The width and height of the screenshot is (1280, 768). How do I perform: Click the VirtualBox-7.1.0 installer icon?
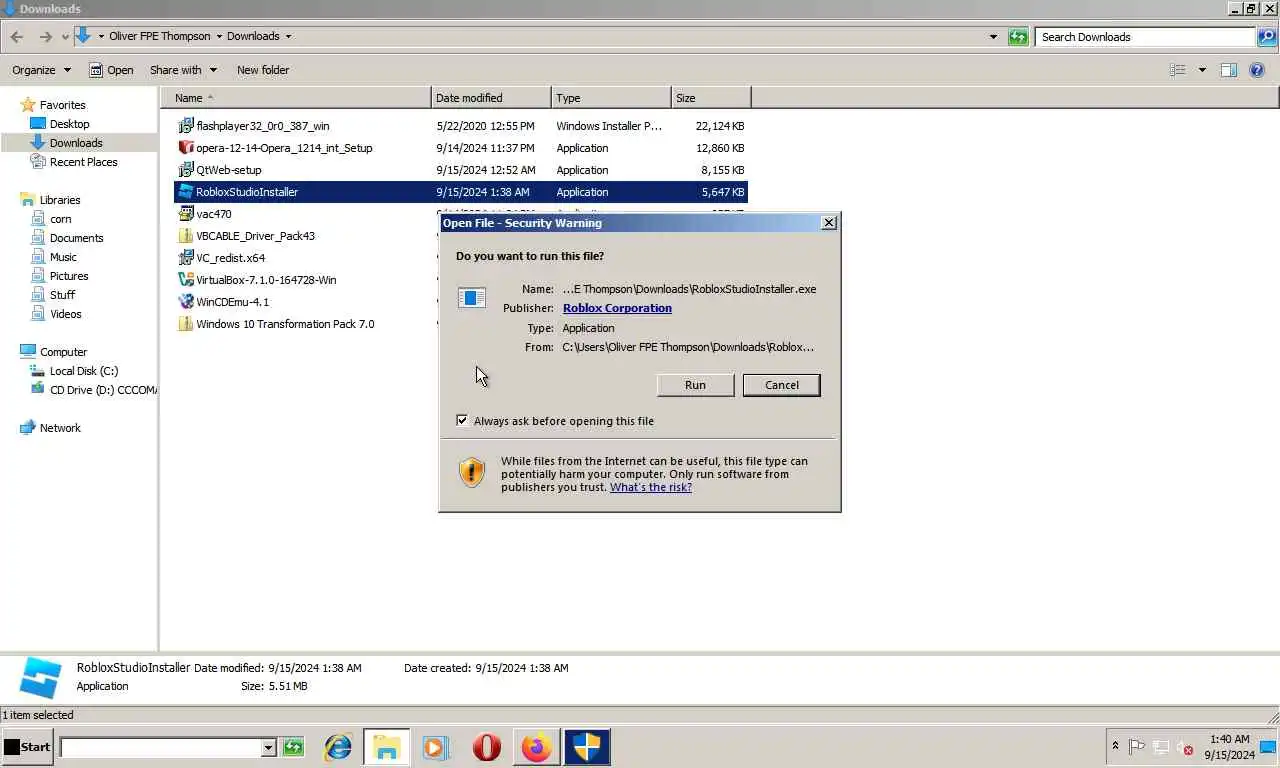(x=185, y=280)
